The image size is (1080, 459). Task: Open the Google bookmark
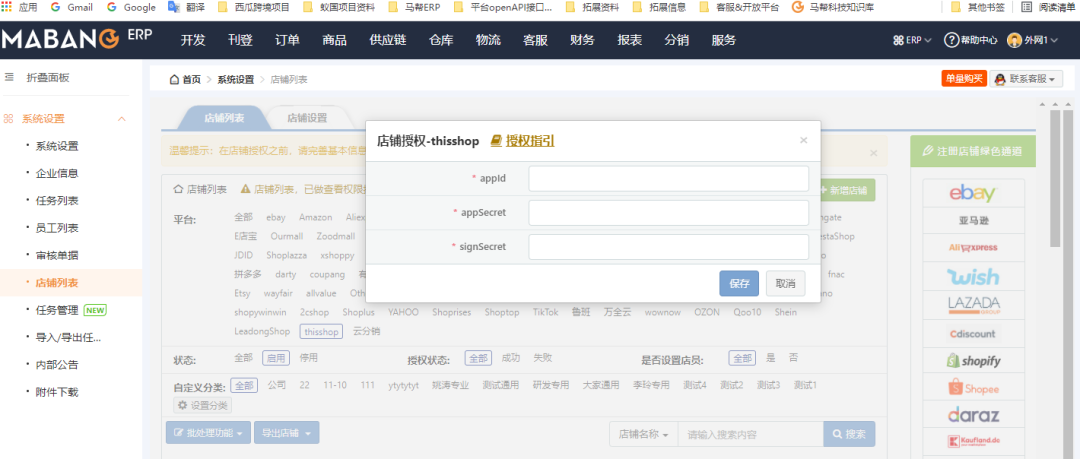[x=132, y=8]
